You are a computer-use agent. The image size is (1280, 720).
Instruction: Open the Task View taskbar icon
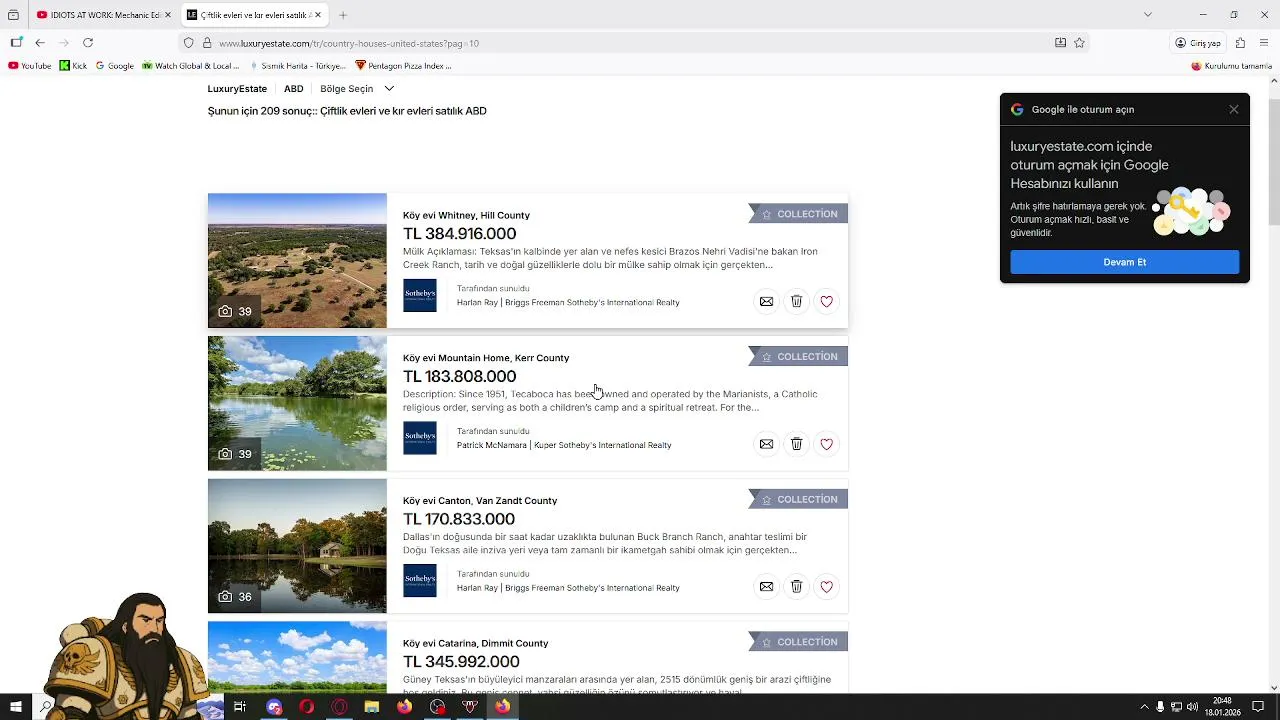(240, 707)
